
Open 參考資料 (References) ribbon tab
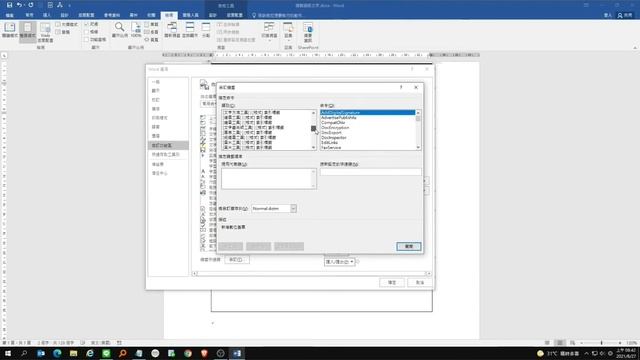(112, 15)
